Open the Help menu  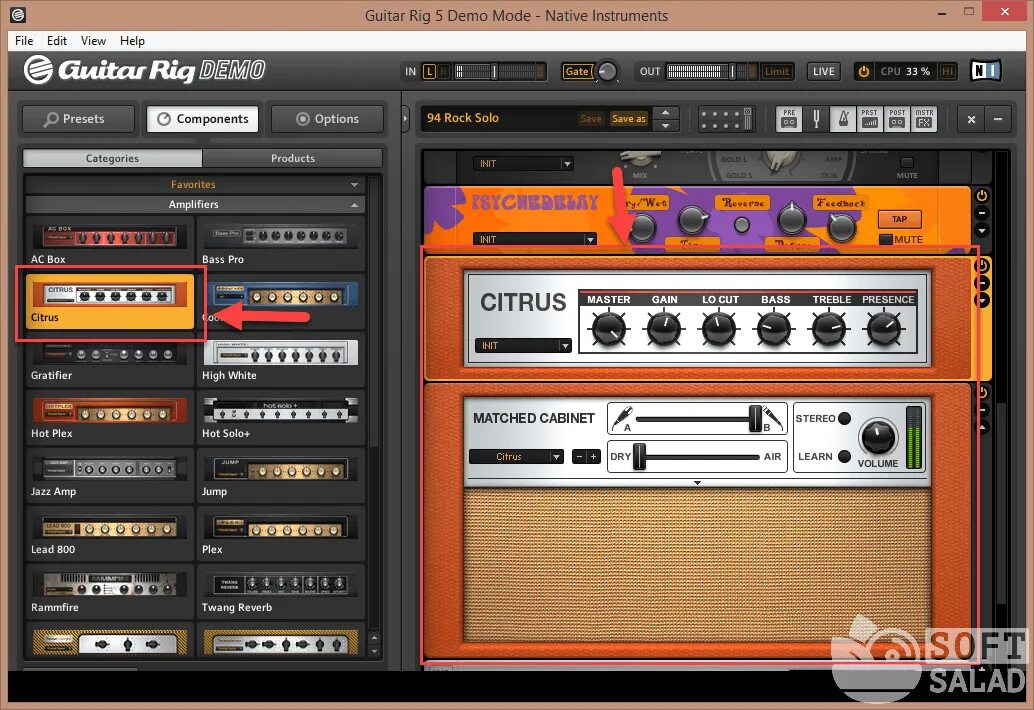pos(132,41)
